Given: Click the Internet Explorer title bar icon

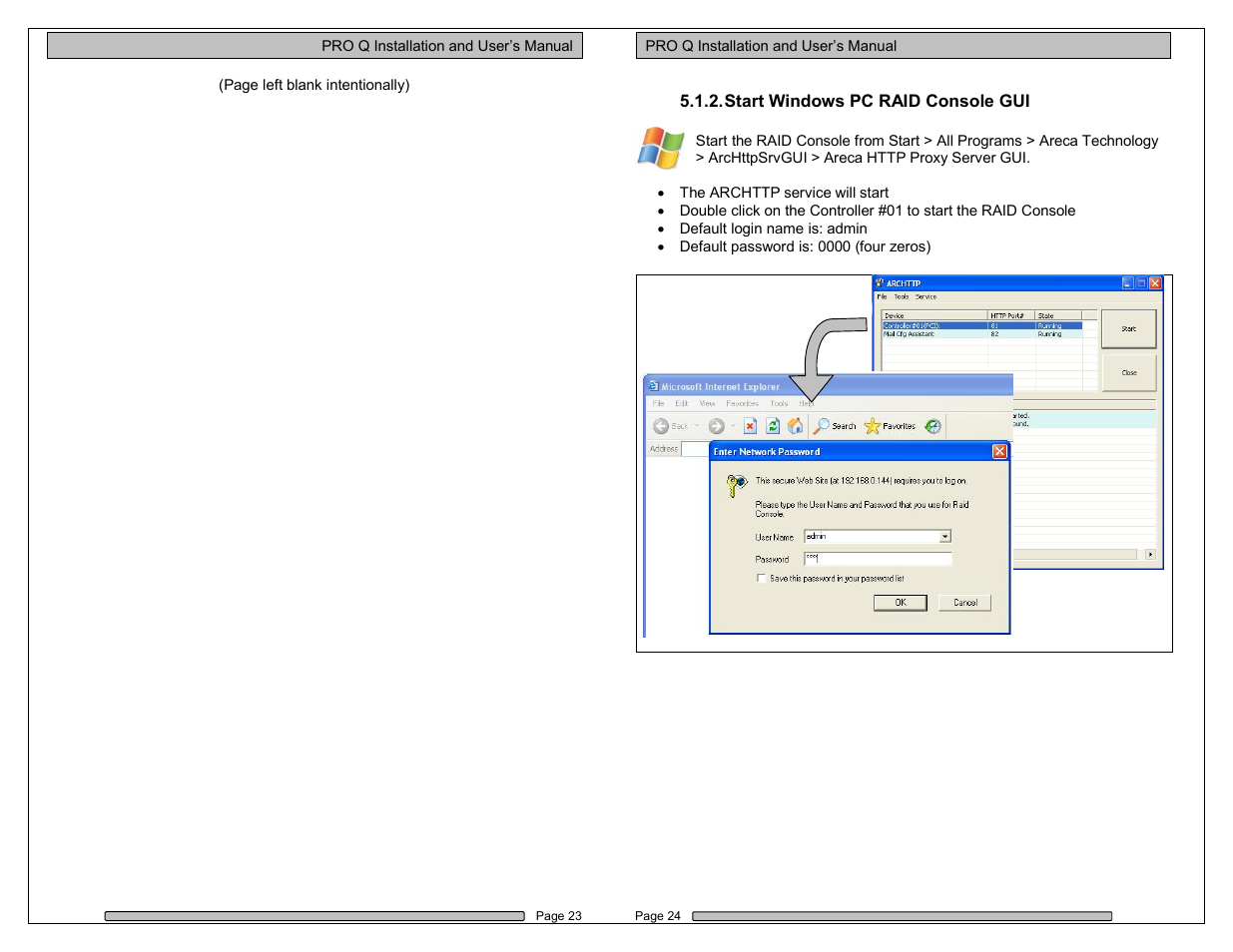Looking at the screenshot, I should tap(653, 386).
